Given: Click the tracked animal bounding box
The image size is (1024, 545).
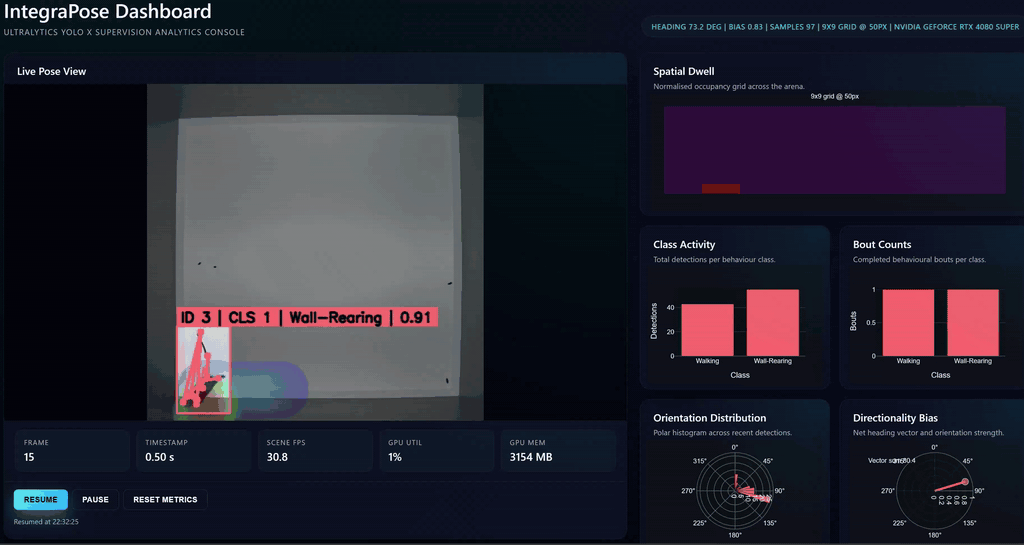Looking at the screenshot, I should coord(204,370).
